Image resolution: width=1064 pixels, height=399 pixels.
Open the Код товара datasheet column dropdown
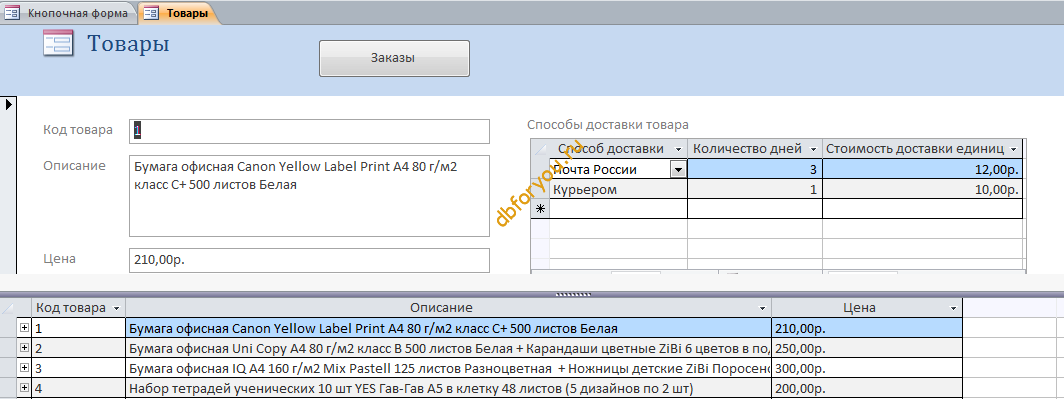(116, 308)
